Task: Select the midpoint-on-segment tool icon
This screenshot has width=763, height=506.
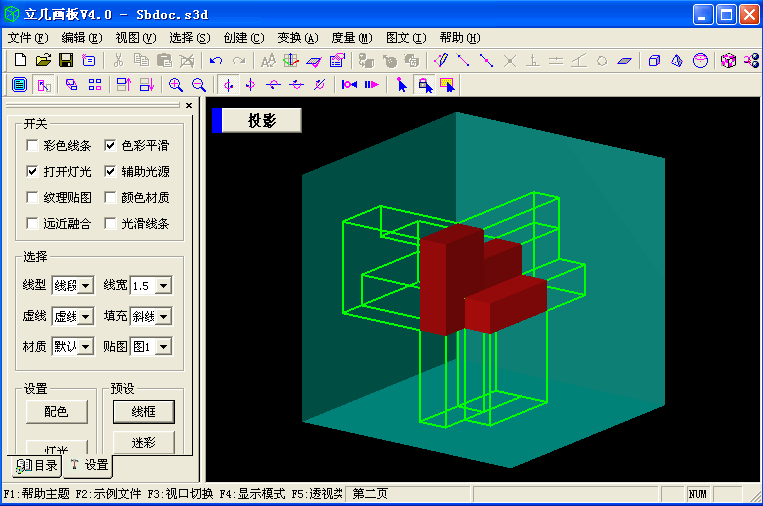Action: (x=486, y=60)
